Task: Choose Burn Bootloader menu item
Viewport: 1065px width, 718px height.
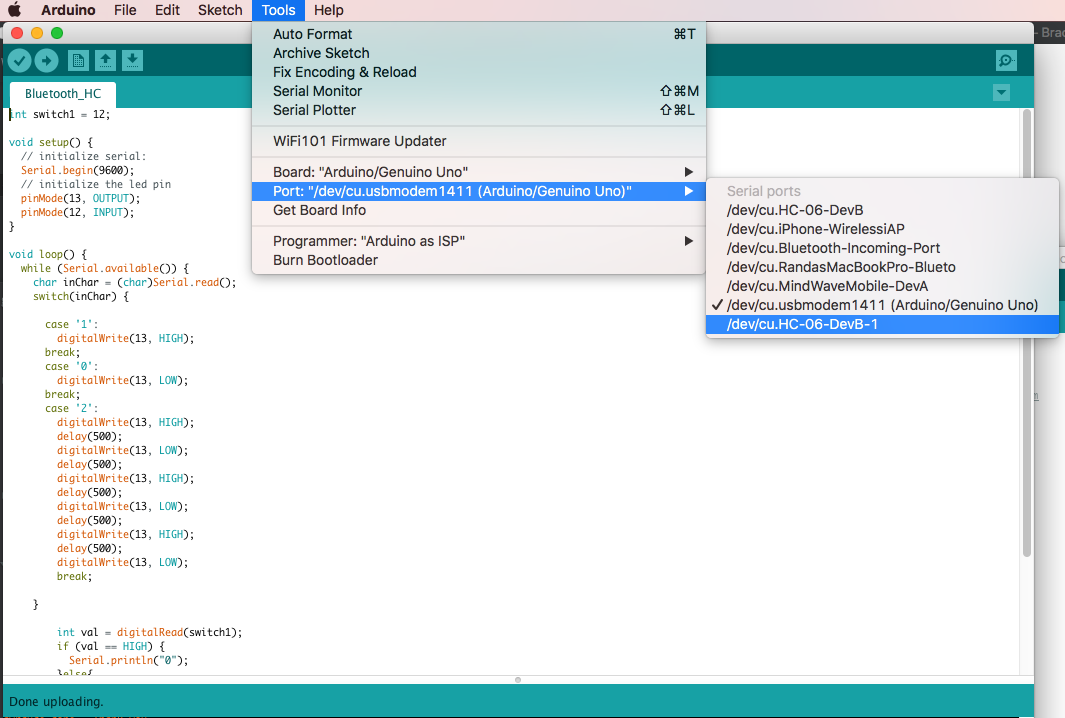Action: [478, 260]
